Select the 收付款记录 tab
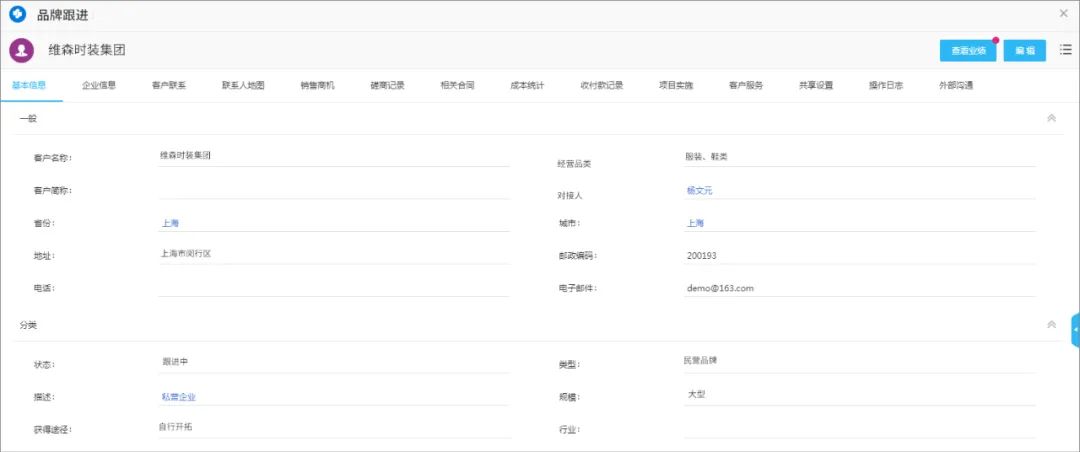The height and width of the screenshot is (452, 1080). pos(602,86)
